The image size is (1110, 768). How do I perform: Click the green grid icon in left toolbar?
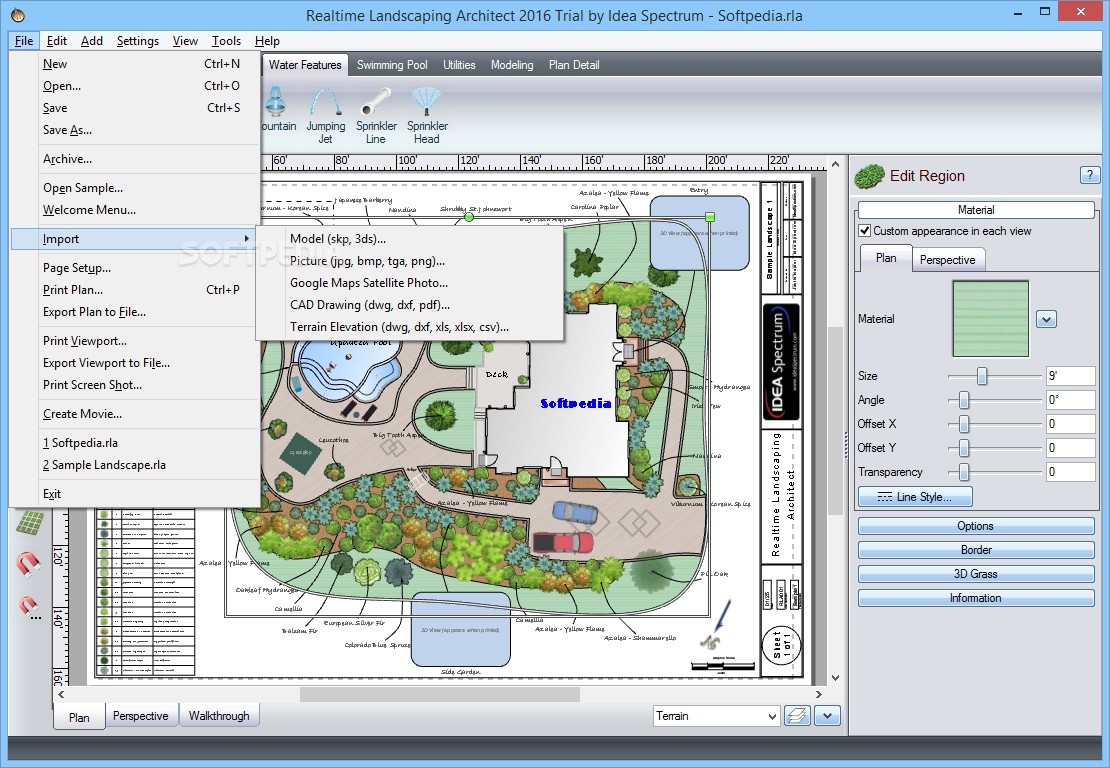coord(29,522)
